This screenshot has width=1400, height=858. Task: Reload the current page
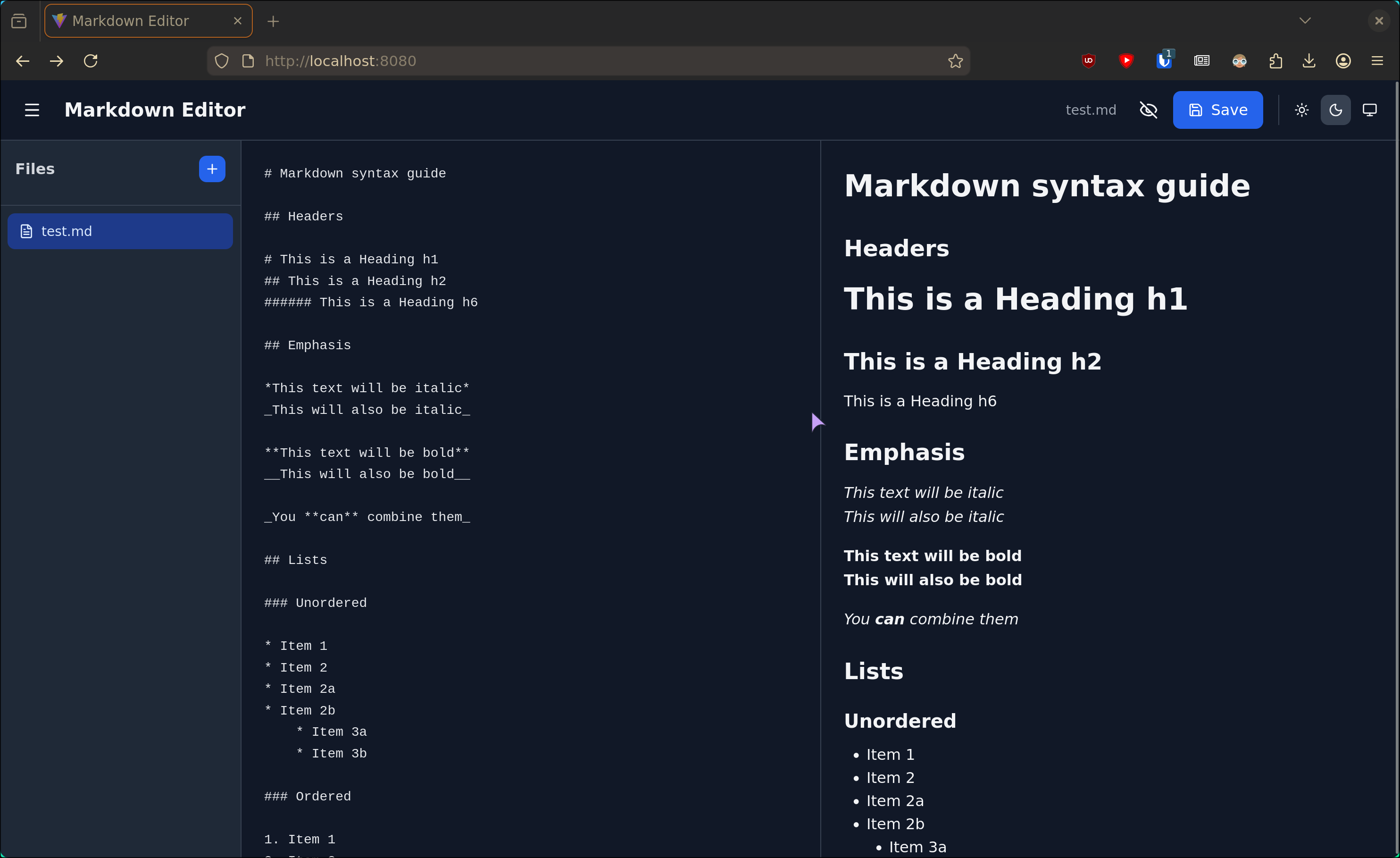point(91,61)
